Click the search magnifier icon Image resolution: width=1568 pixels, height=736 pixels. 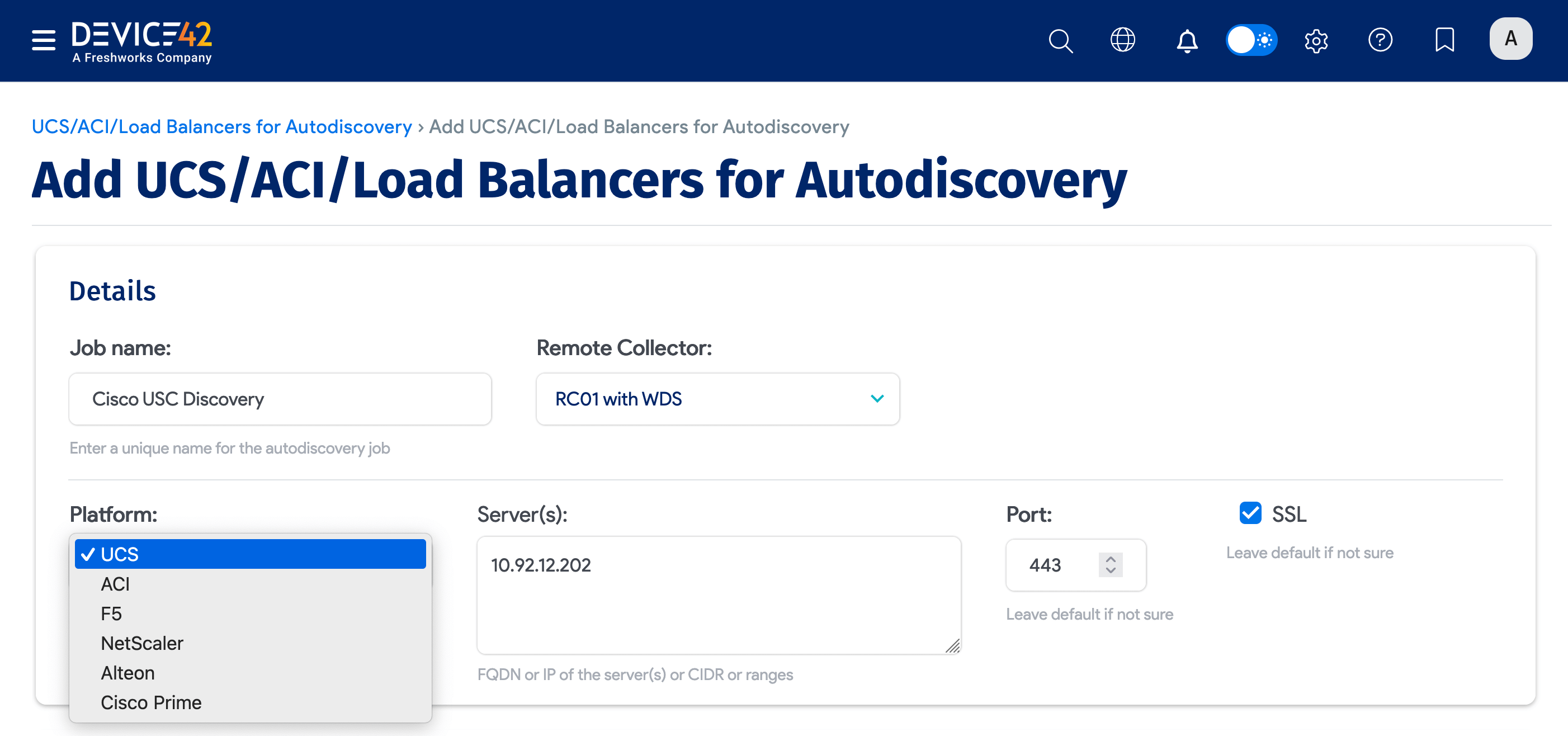coord(1060,41)
